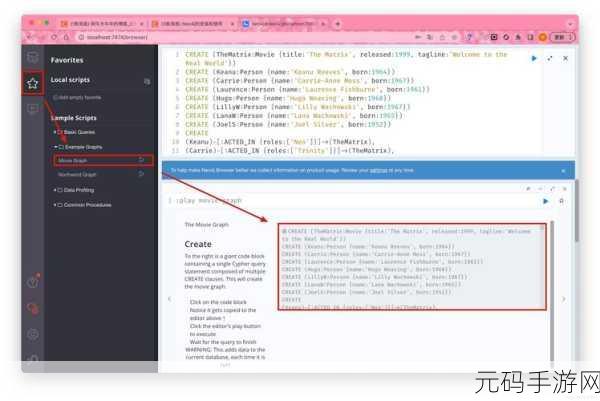Collapse the Example Graphs folder
This screenshot has height=401, width=600.
tap(79, 147)
